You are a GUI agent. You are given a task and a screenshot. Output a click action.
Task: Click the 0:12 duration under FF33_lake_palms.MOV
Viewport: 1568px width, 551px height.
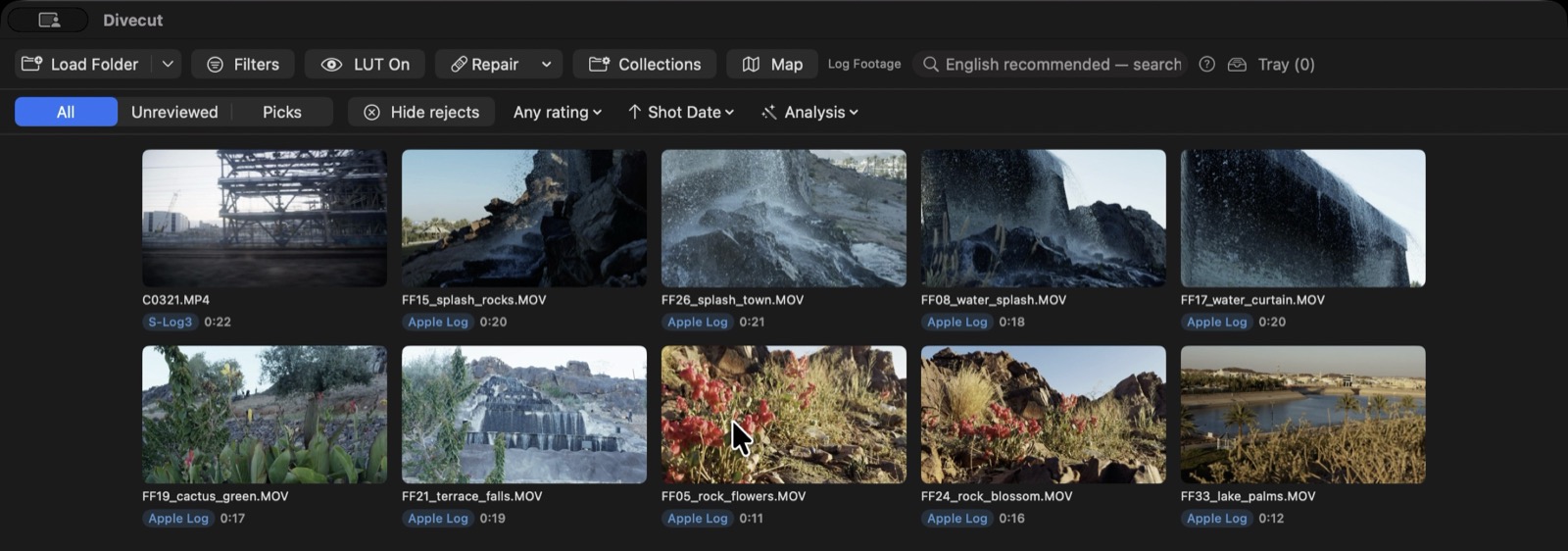tap(1271, 518)
